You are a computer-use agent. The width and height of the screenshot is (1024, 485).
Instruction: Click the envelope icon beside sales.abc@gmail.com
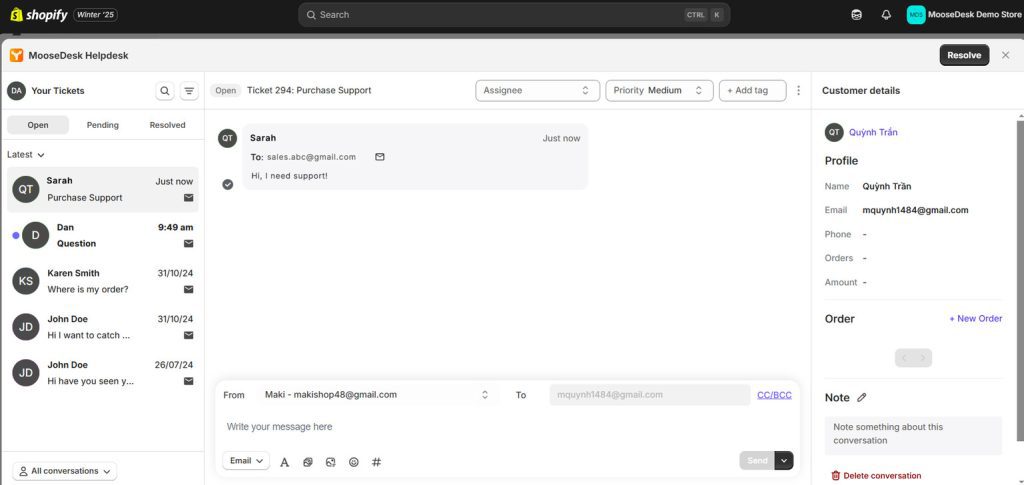coord(379,157)
